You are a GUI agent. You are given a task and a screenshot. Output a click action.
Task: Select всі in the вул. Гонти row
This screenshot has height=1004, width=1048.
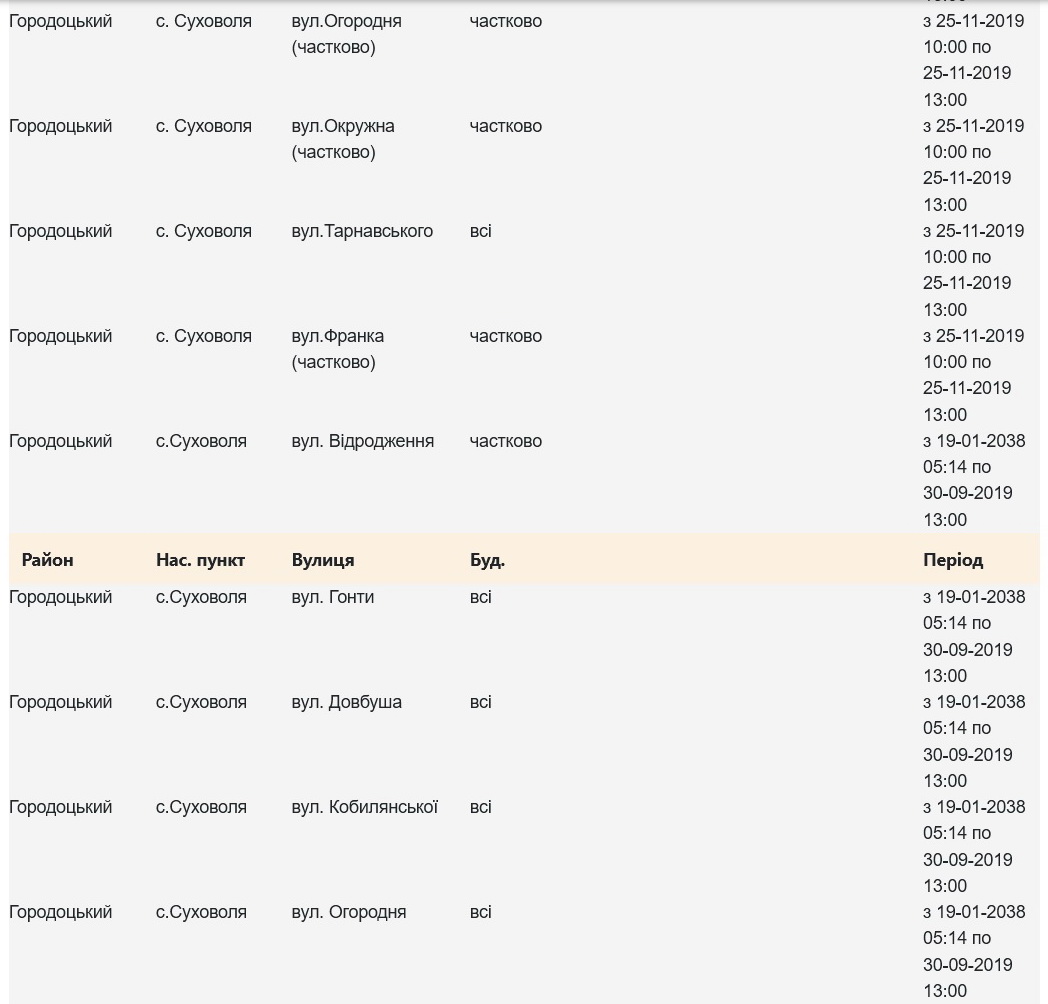(x=480, y=597)
